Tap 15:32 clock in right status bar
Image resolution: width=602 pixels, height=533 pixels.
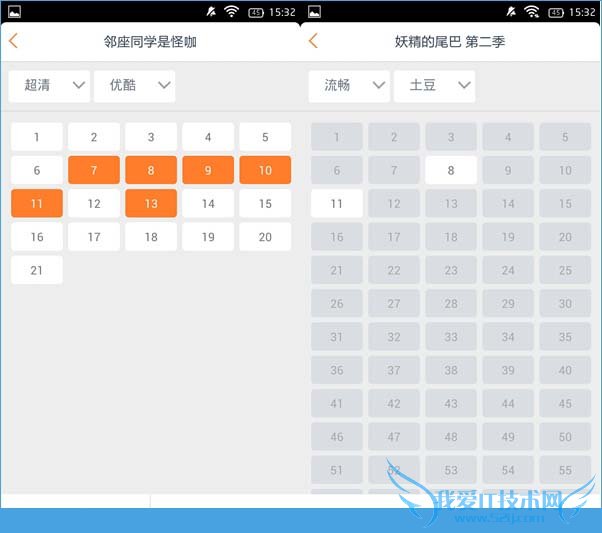click(x=582, y=12)
